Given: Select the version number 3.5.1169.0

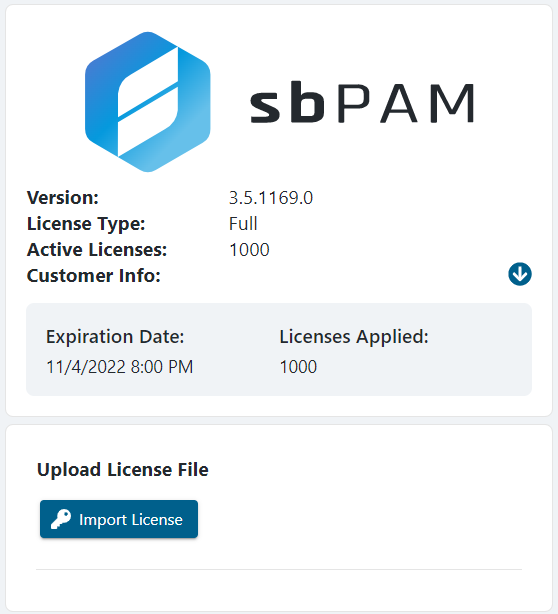Looking at the screenshot, I should pos(271,198).
